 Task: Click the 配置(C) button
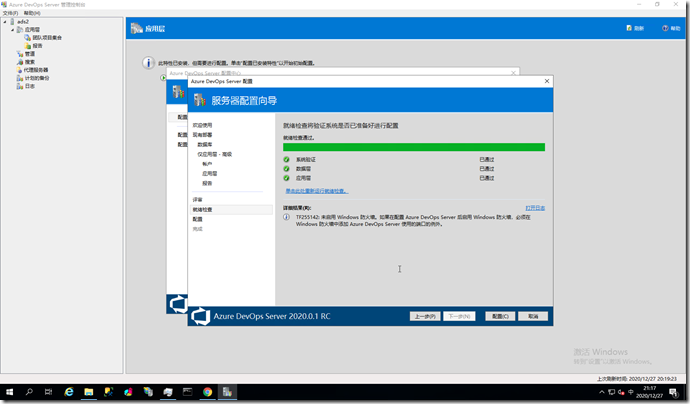500,316
